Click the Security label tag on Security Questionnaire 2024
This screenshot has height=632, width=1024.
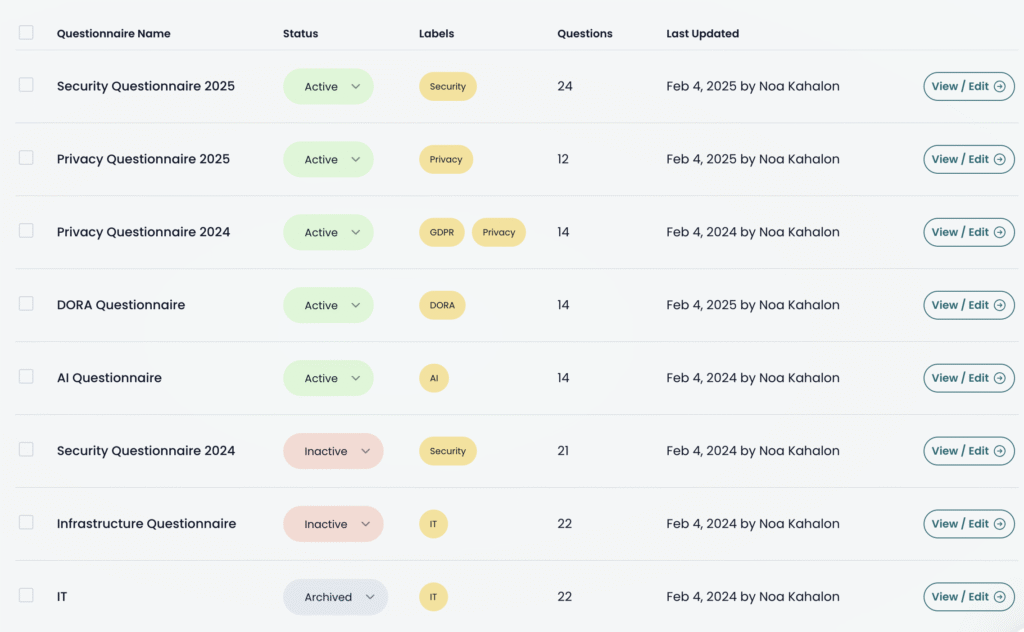pos(447,451)
